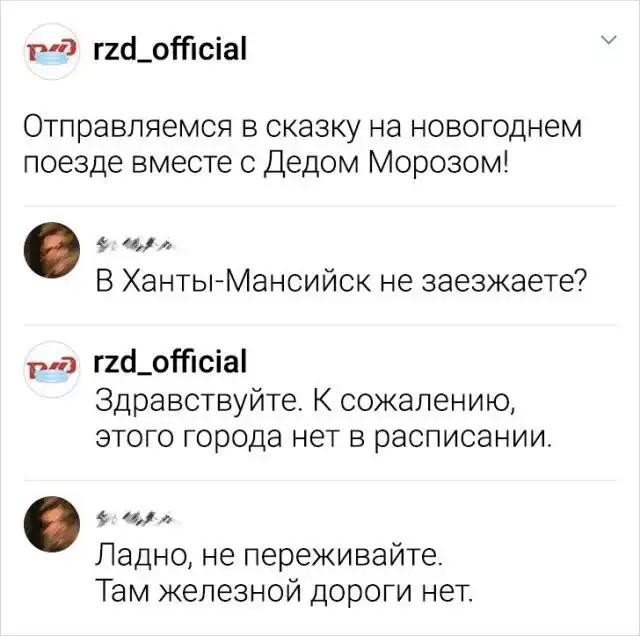
Task: Expand the chevron menu on the top post
Action: 608,40
